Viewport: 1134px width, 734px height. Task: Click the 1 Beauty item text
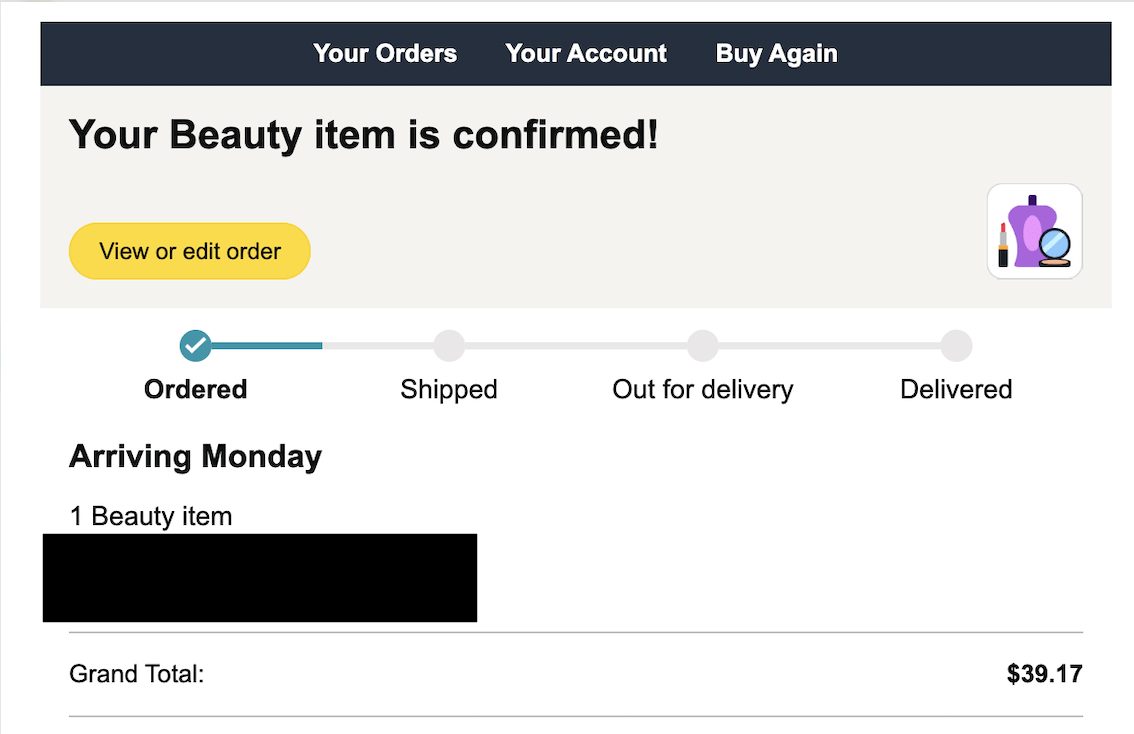pos(150,516)
